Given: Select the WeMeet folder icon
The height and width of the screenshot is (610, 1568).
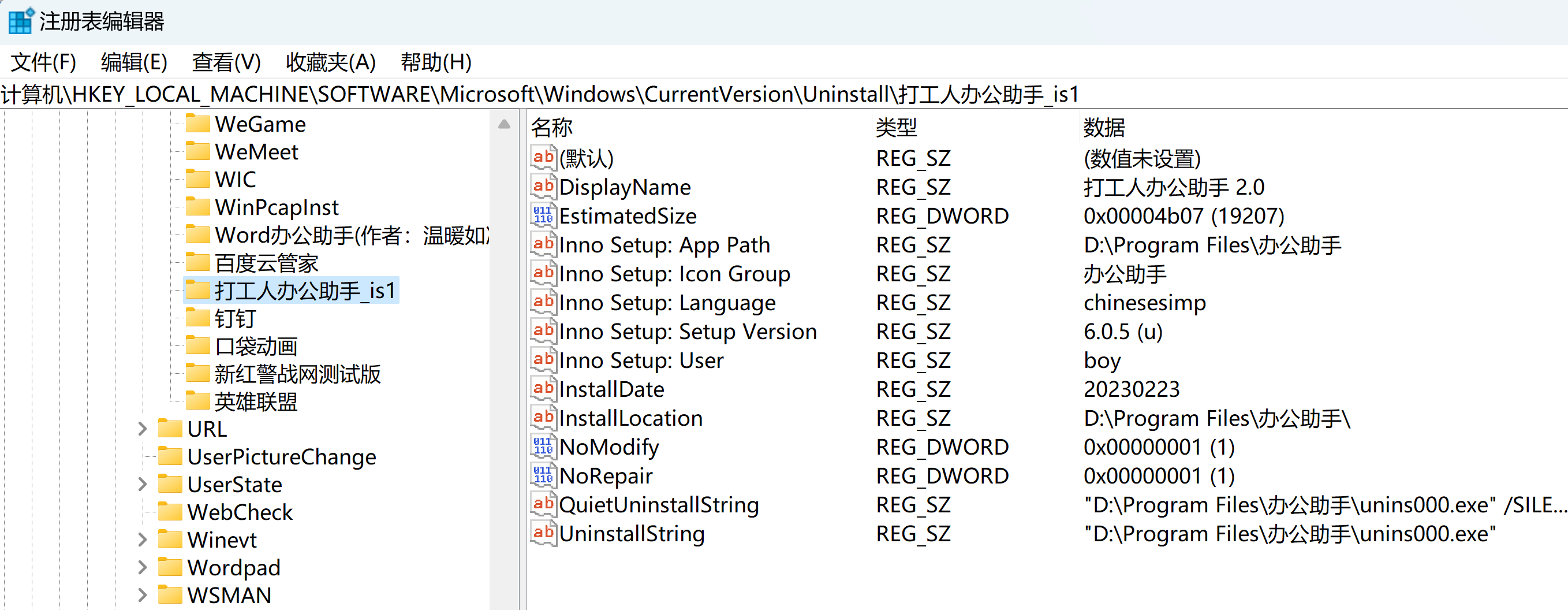Looking at the screenshot, I should (197, 151).
